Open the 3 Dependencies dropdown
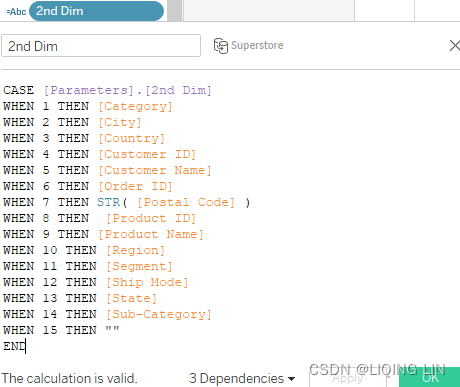Image resolution: width=460 pixels, height=387 pixels. 242,378
